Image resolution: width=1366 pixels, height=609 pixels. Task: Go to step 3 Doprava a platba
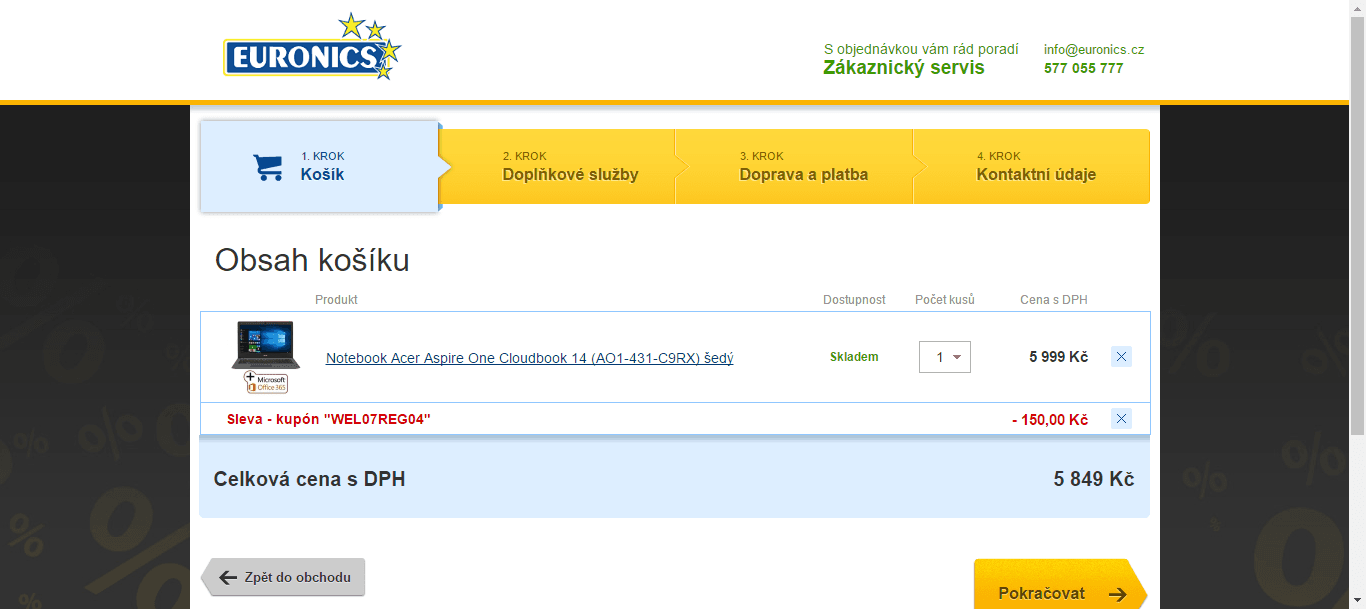point(795,166)
